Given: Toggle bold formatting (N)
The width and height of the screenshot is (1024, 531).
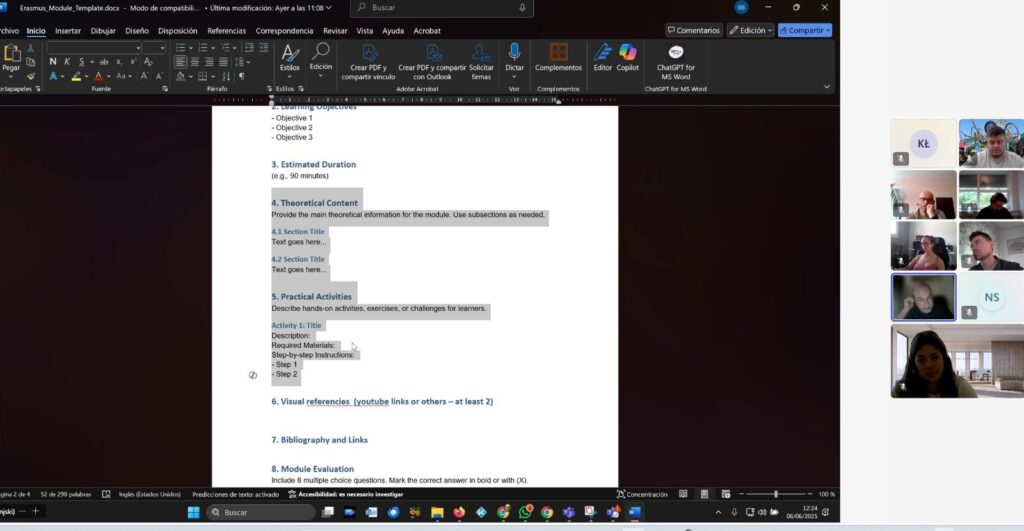Looking at the screenshot, I should (x=53, y=62).
